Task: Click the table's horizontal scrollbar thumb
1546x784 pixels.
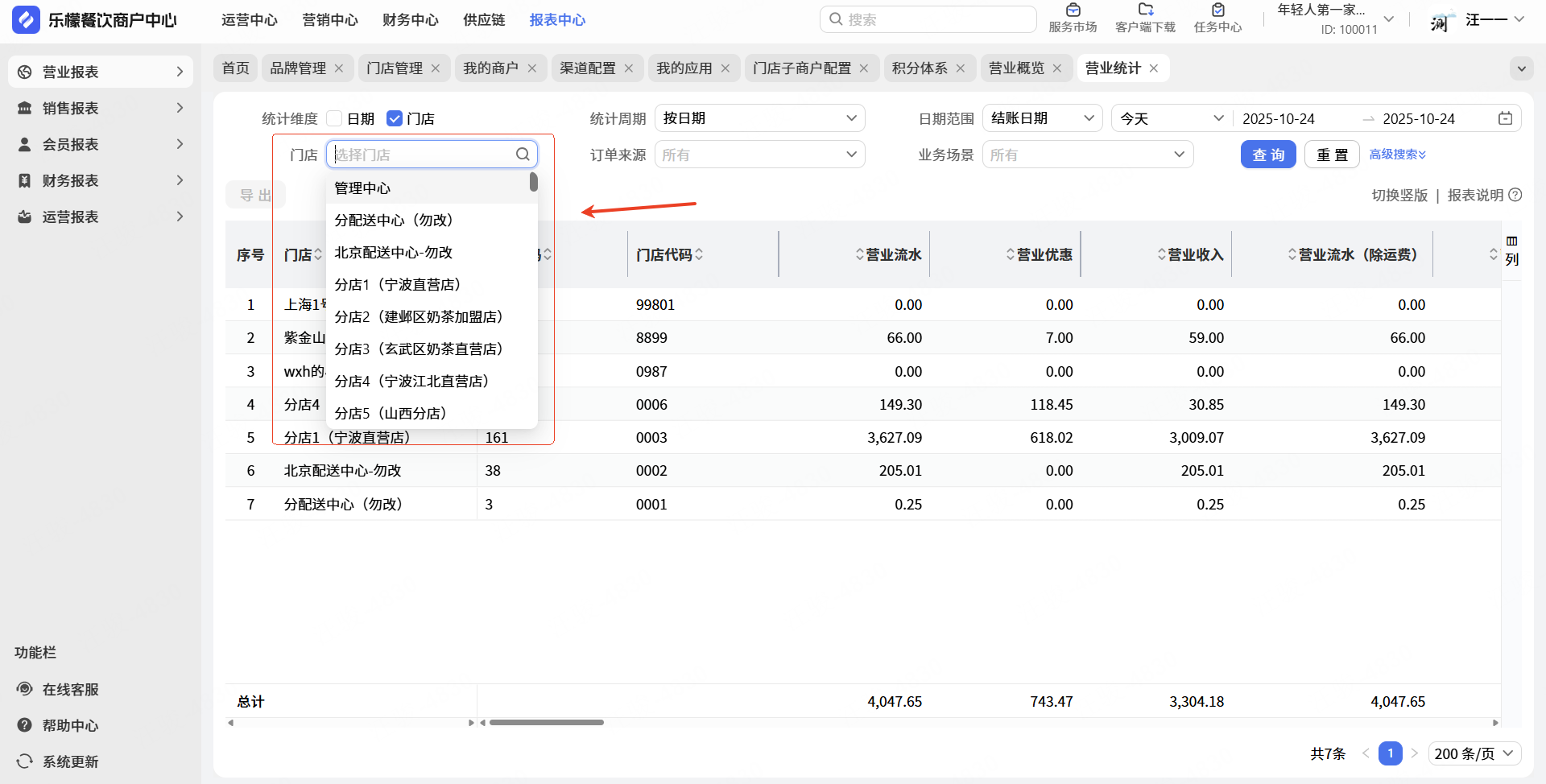Action: [547, 723]
